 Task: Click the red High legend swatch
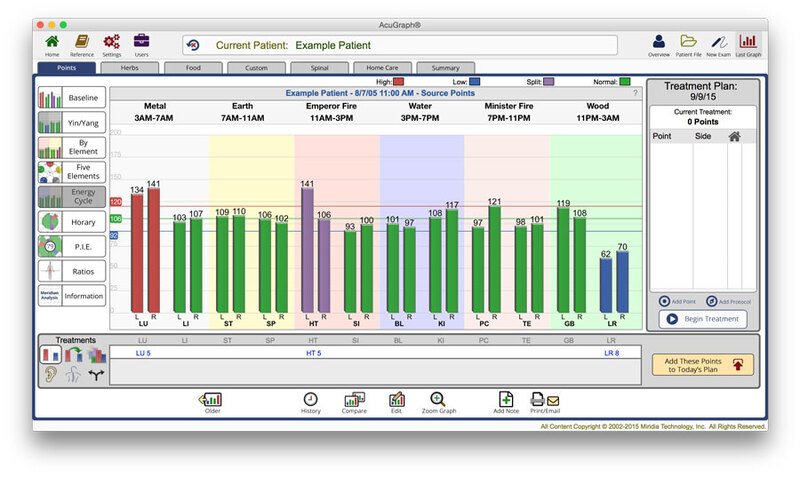[x=400, y=81]
